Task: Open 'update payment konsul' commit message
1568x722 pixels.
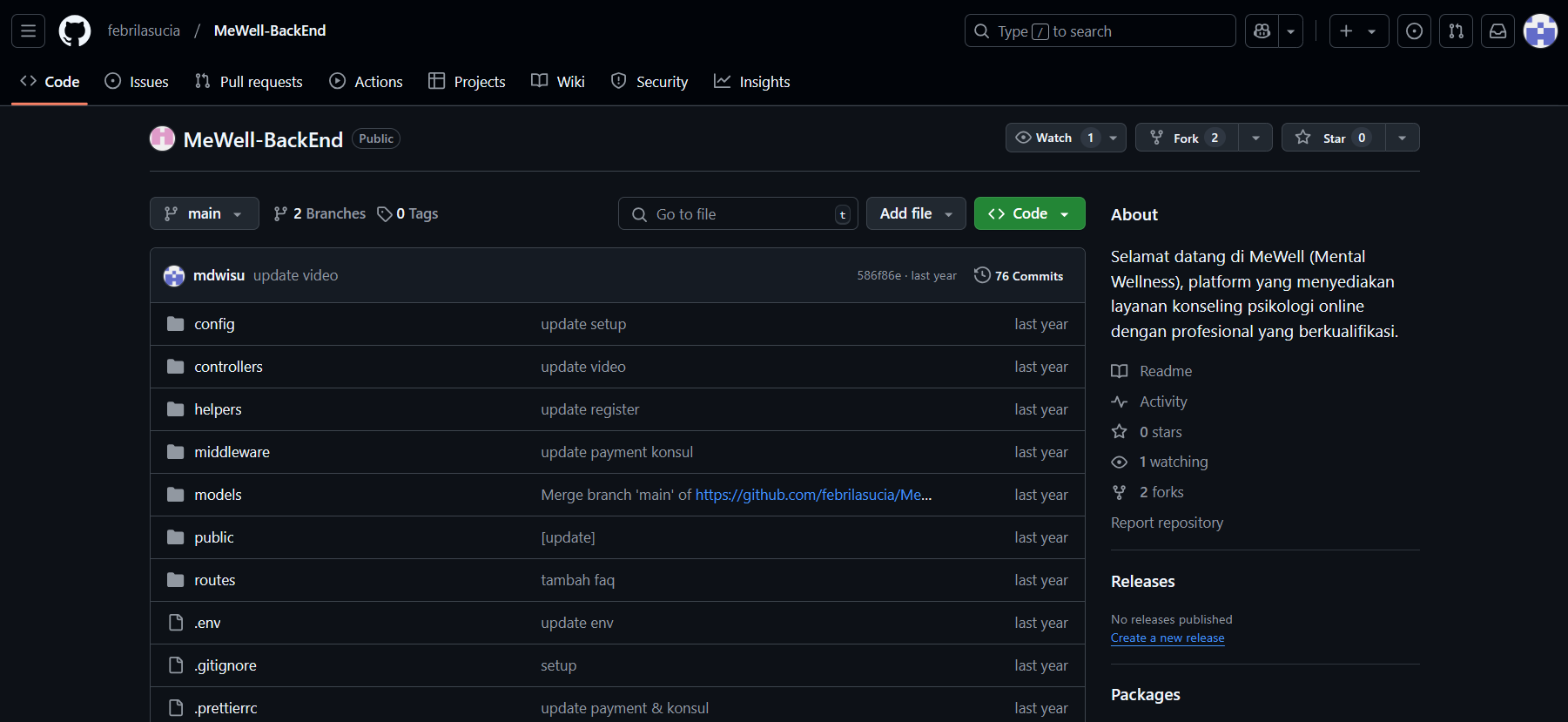Action: [616, 452]
